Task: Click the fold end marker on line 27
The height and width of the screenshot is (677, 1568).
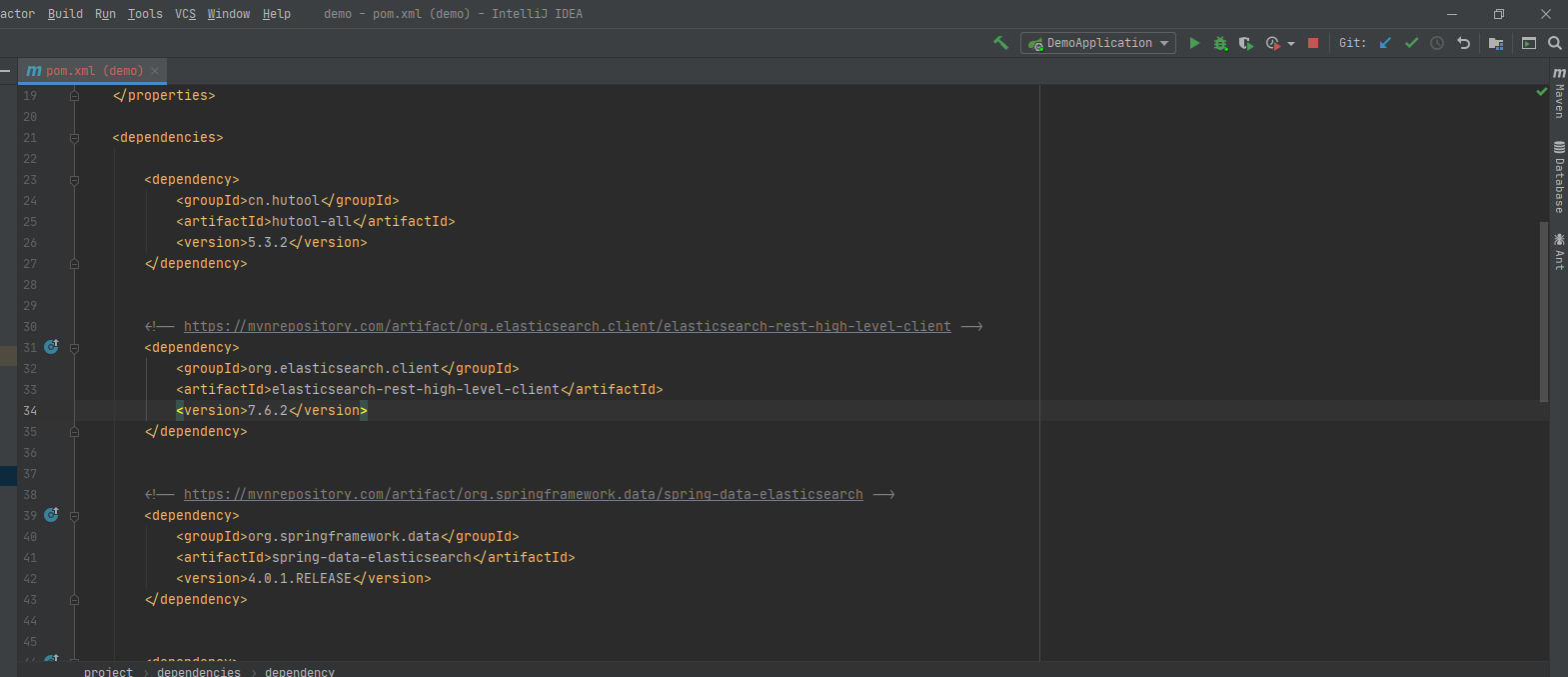Action: (x=74, y=264)
